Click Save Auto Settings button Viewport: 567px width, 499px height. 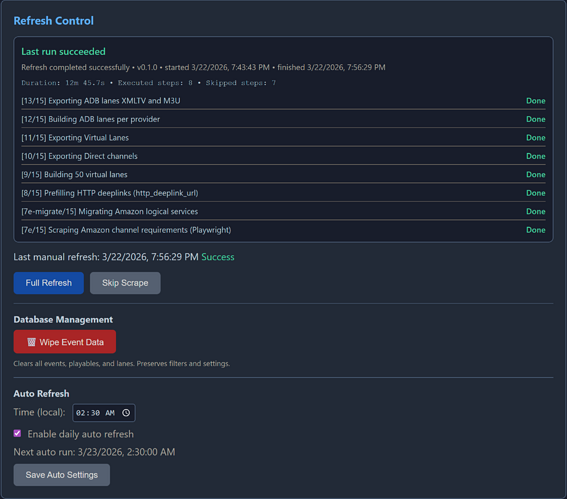tap(62, 475)
